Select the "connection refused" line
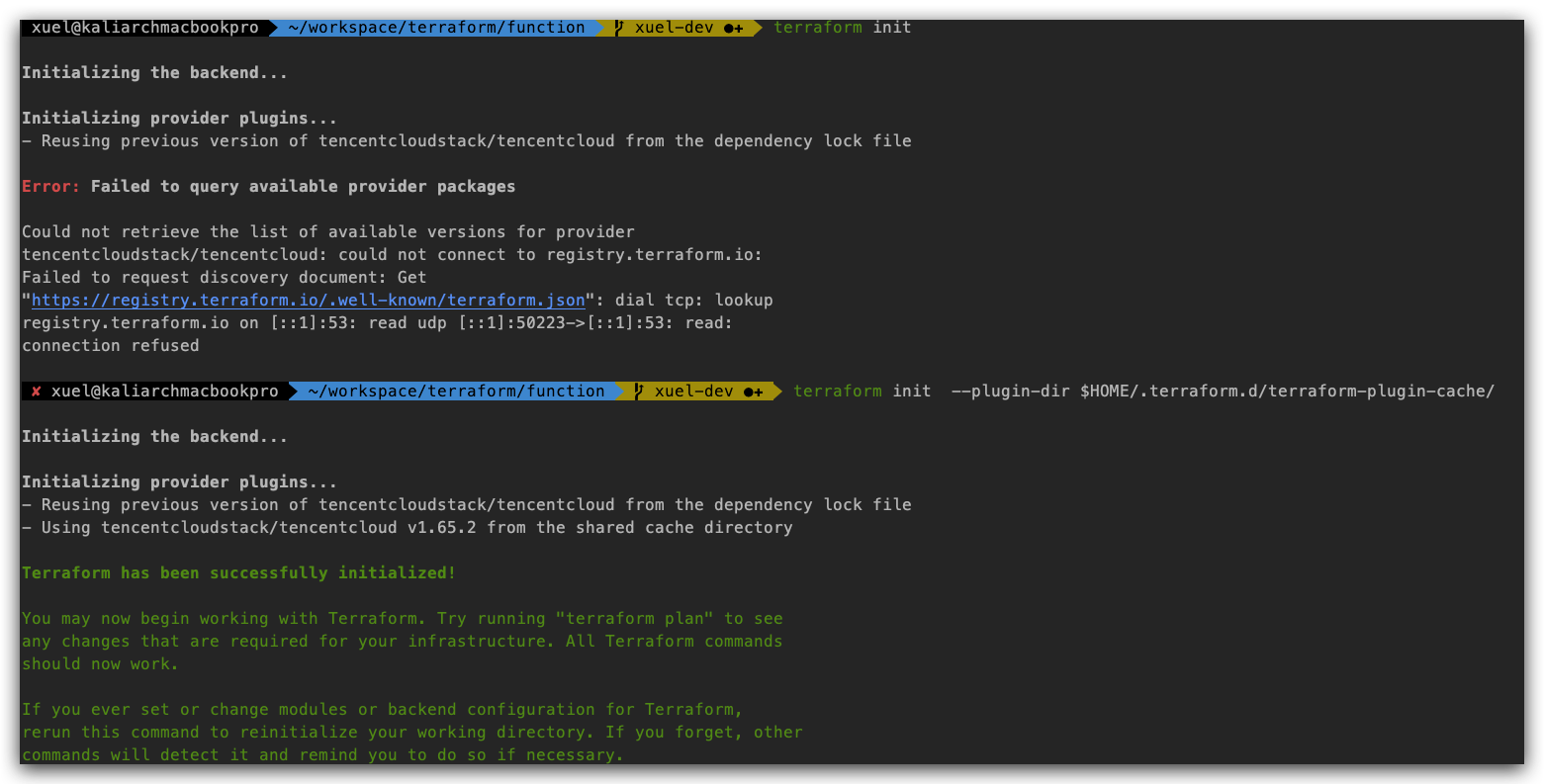This screenshot has width=1544, height=784. 111,346
